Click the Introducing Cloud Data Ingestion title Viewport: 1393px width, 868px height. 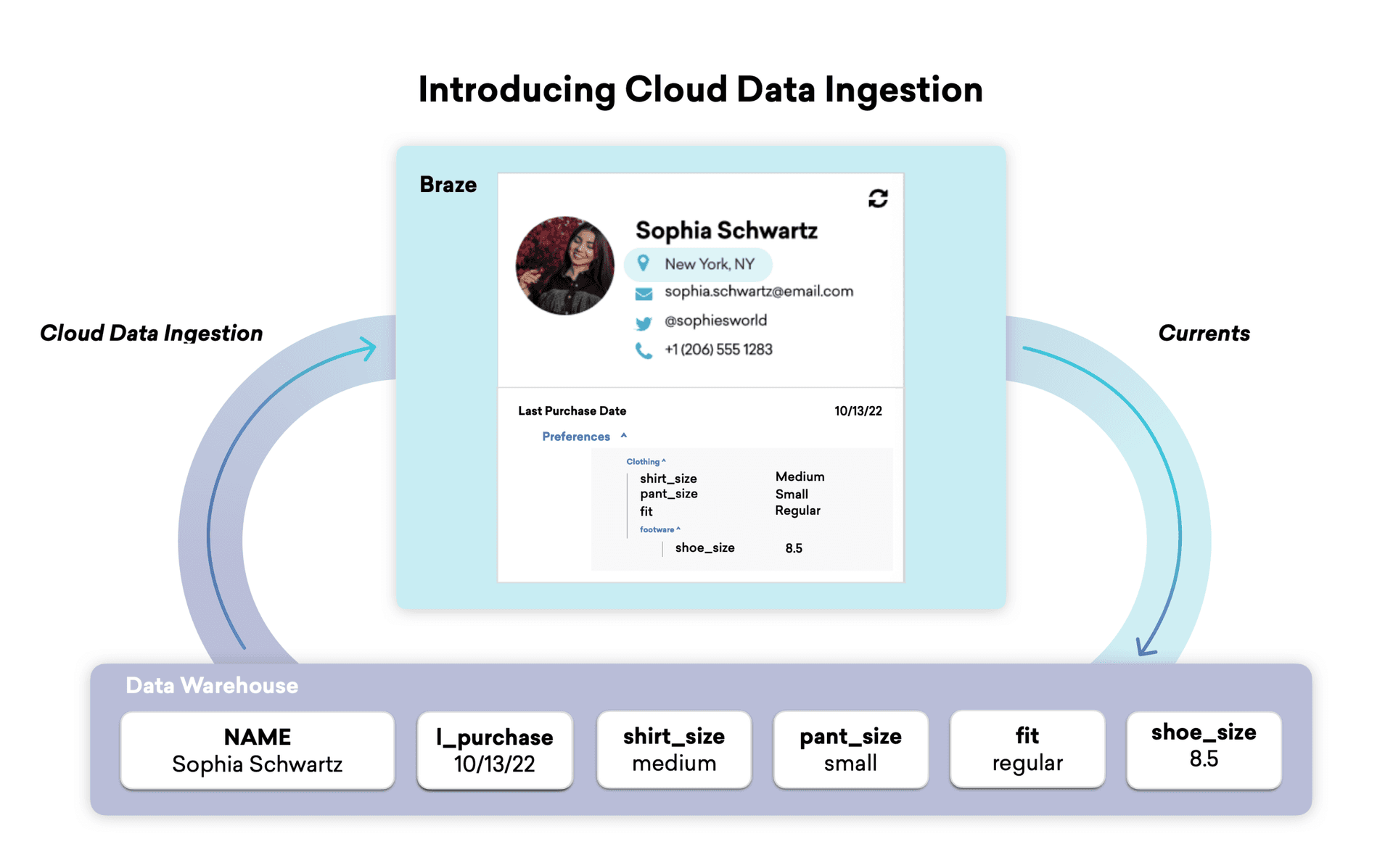[x=700, y=90]
